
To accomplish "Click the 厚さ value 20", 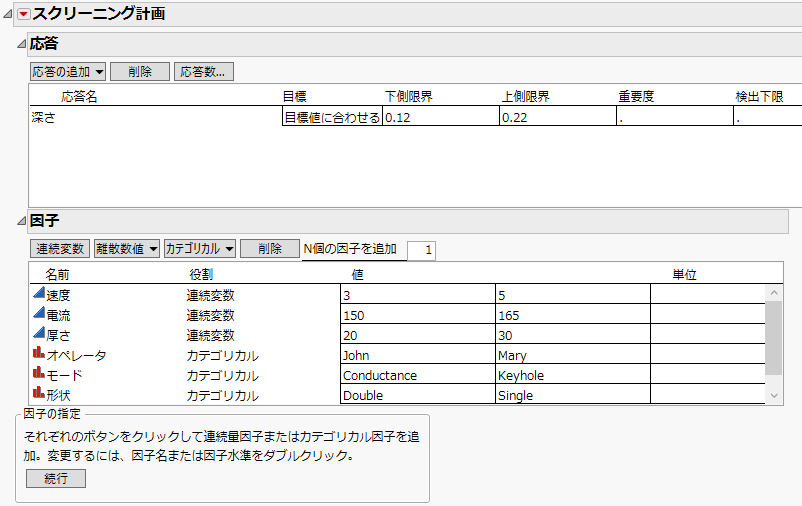I will (417, 335).
